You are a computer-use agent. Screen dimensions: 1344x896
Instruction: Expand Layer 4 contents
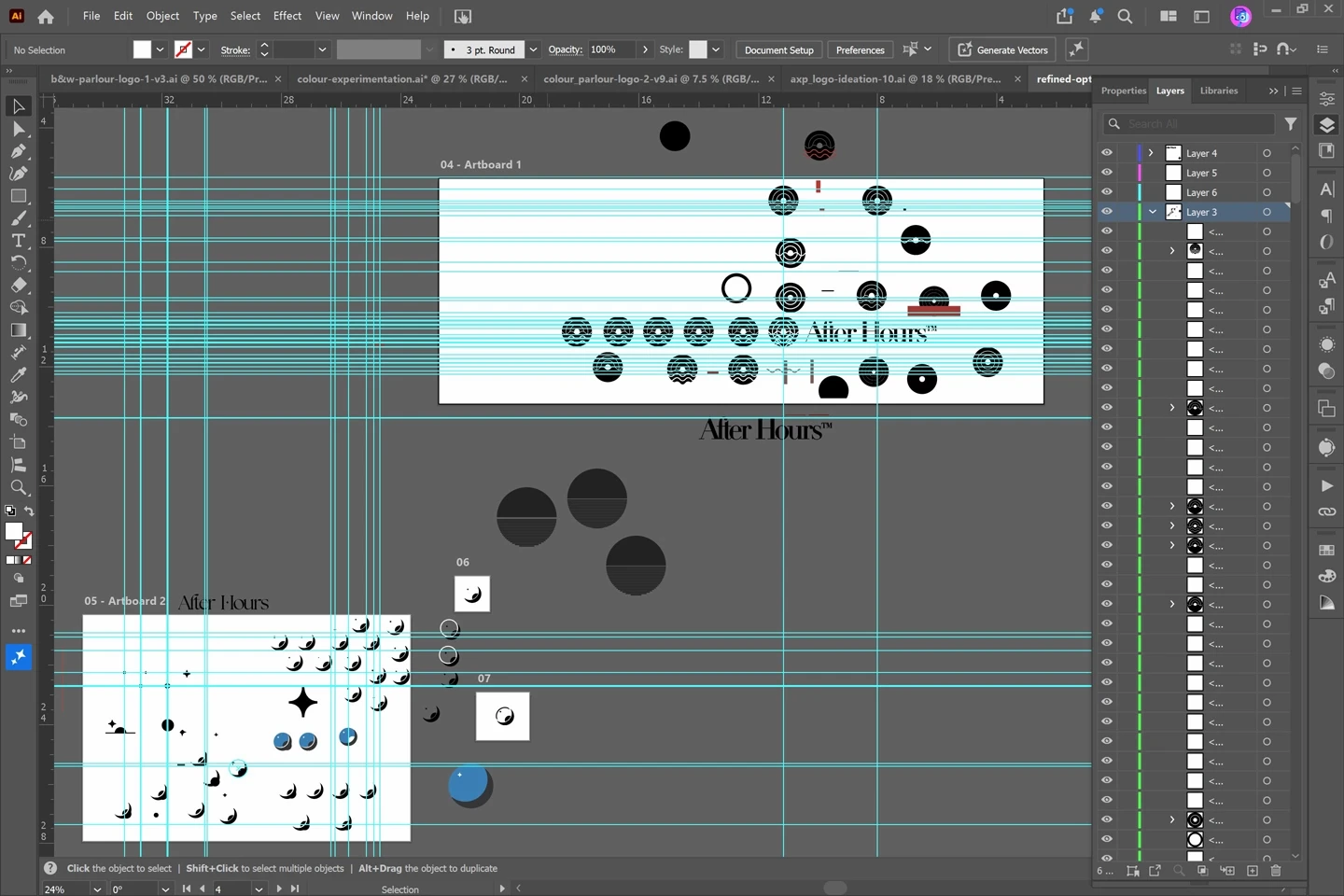point(1152,153)
